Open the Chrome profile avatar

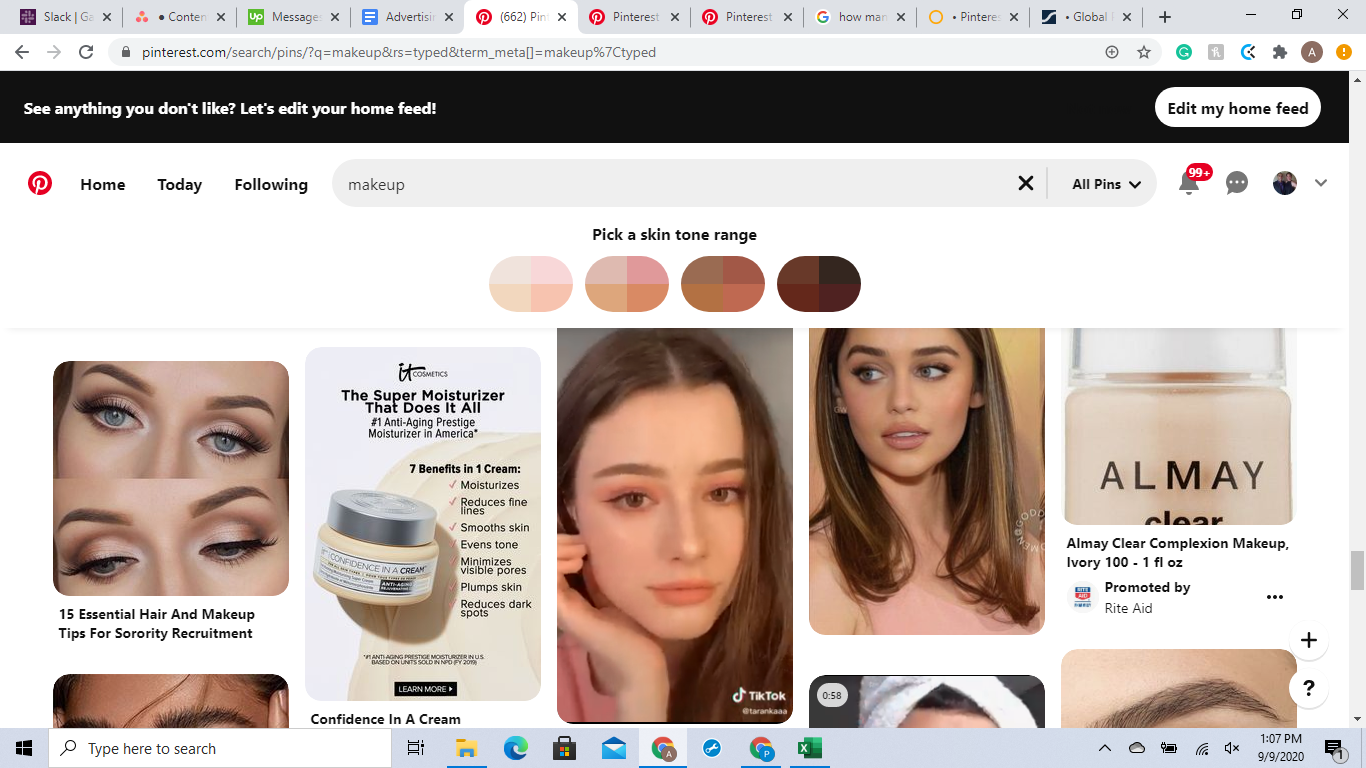[x=1312, y=52]
